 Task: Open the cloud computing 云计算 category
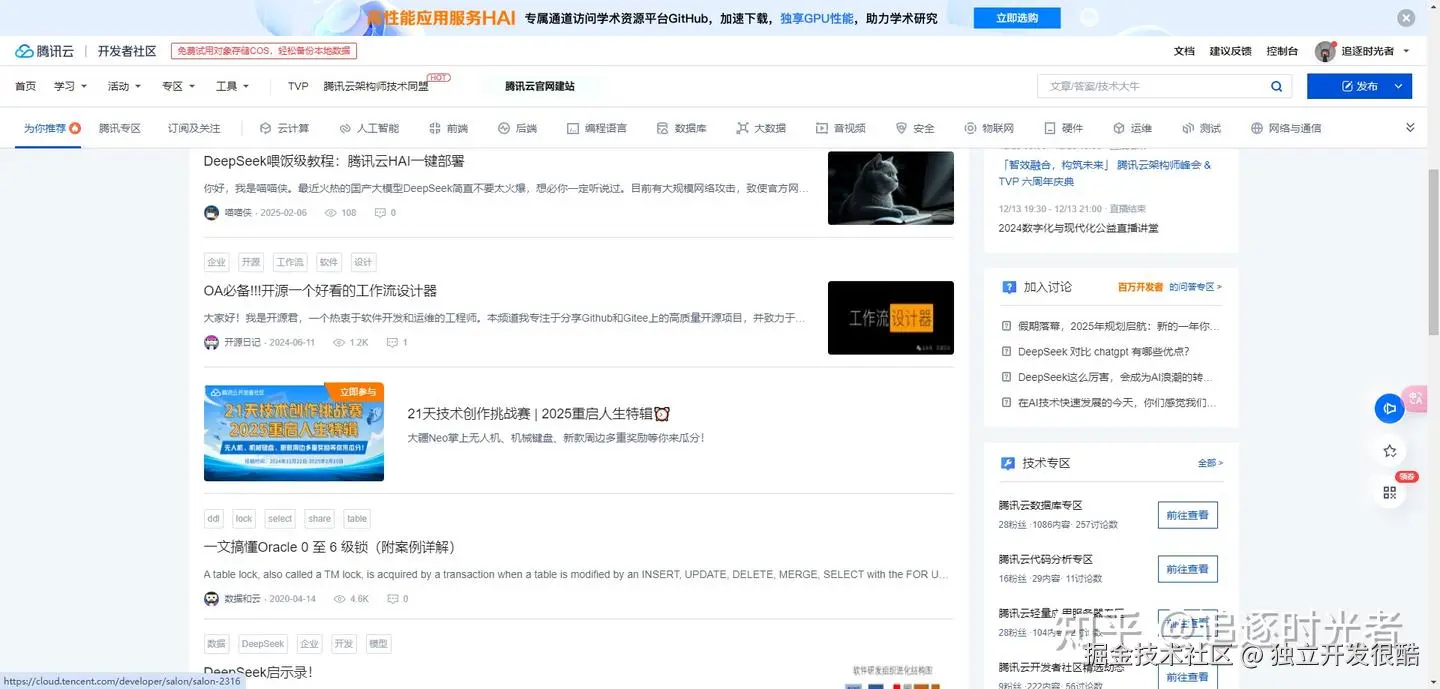tap(284, 128)
